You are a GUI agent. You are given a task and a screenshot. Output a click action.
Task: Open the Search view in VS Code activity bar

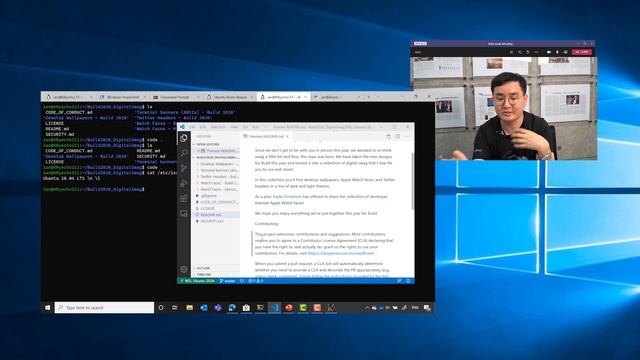click(184, 153)
